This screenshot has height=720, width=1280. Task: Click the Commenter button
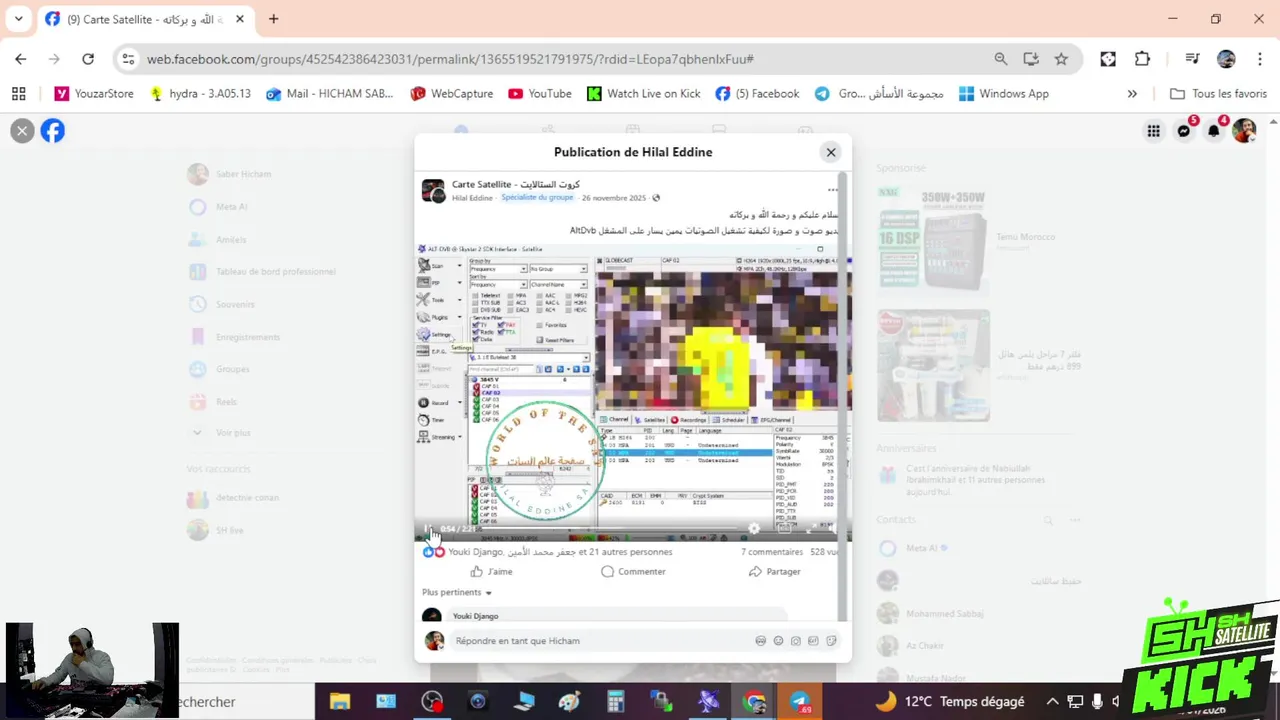(x=633, y=571)
